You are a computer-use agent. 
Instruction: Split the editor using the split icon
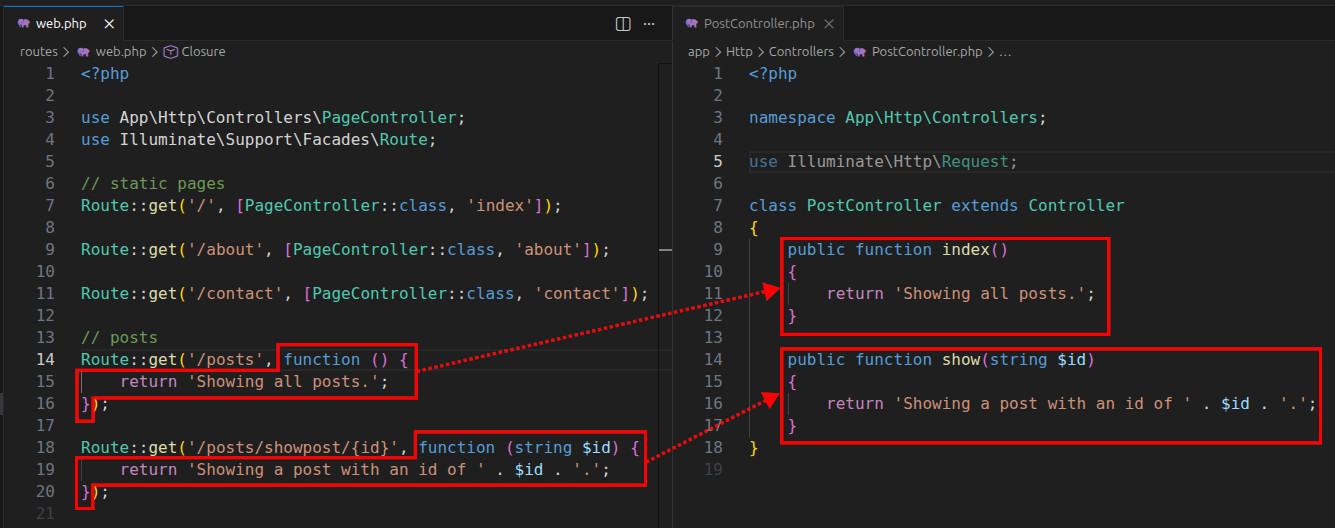(x=623, y=23)
